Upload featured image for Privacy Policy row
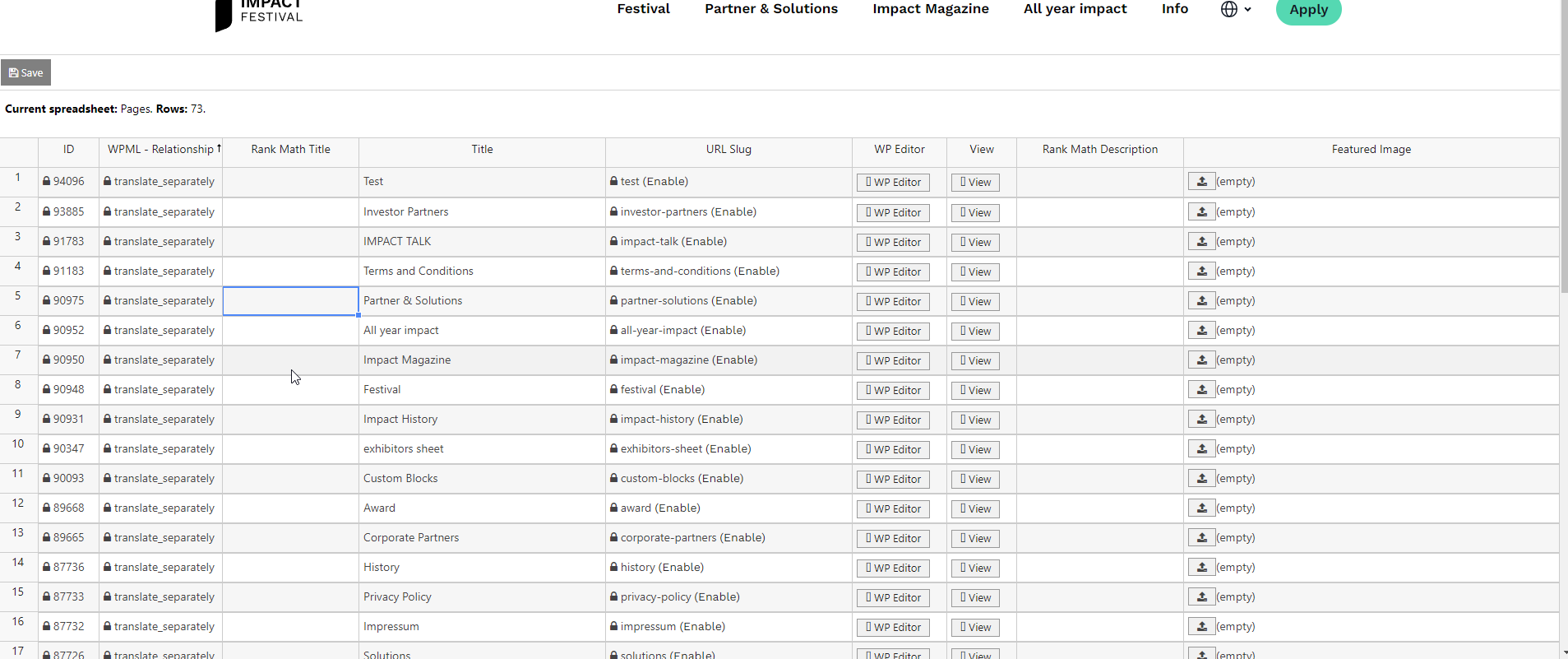Viewport: 1568px width, 659px height. (x=1201, y=597)
